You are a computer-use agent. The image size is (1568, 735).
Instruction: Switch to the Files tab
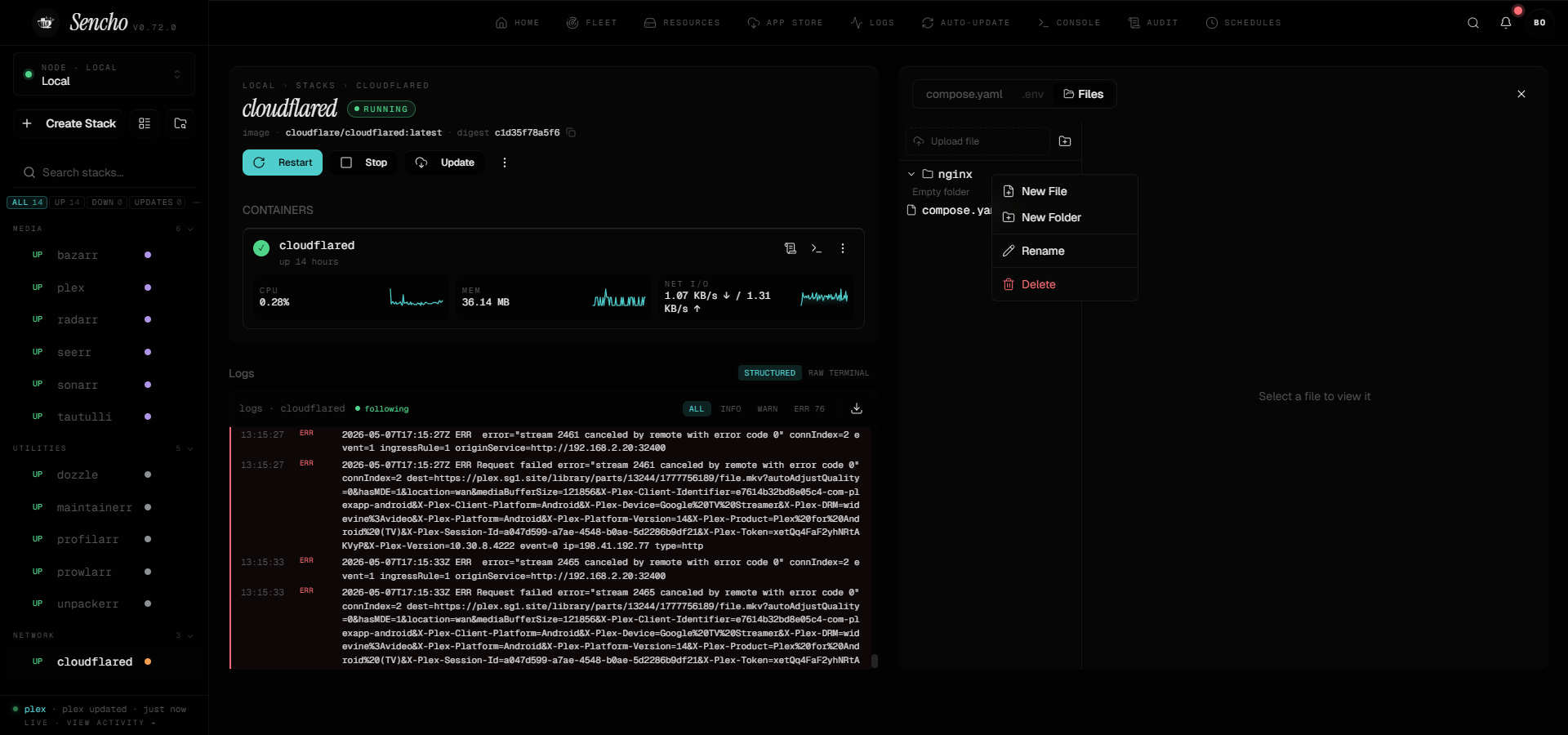[x=1084, y=94]
